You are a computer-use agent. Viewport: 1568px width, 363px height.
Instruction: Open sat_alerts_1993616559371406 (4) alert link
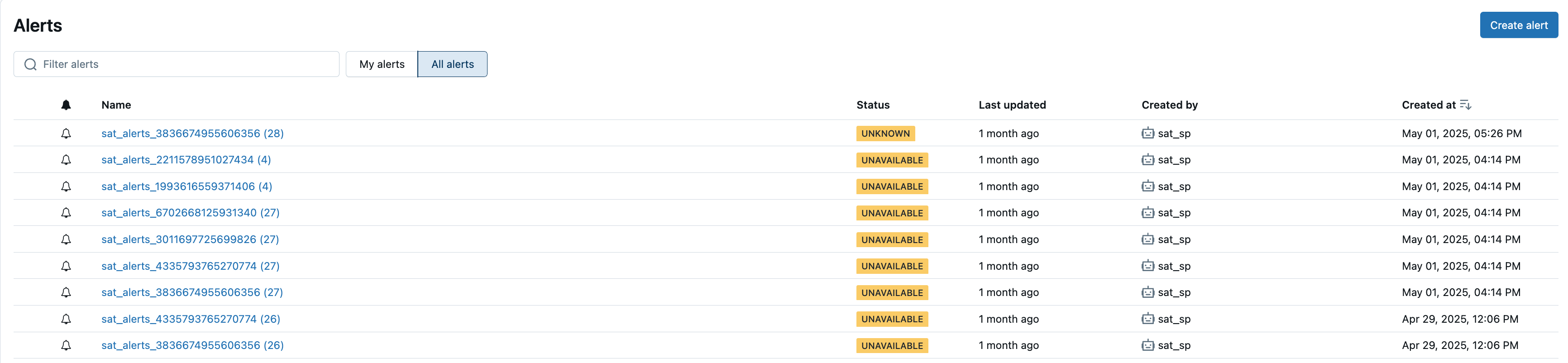[187, 186]
